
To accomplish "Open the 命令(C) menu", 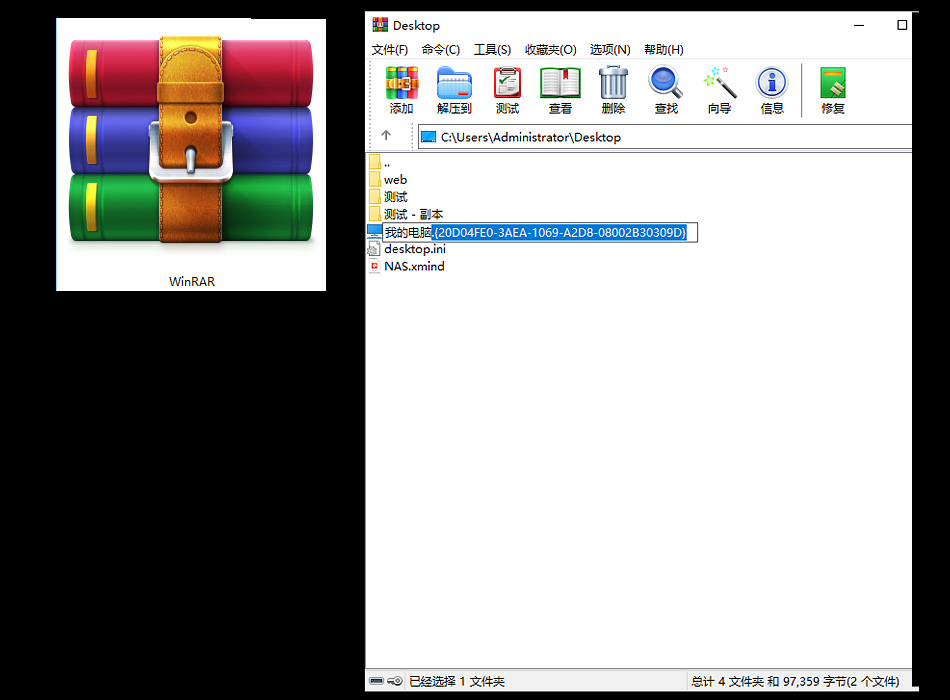I will 440,50.
